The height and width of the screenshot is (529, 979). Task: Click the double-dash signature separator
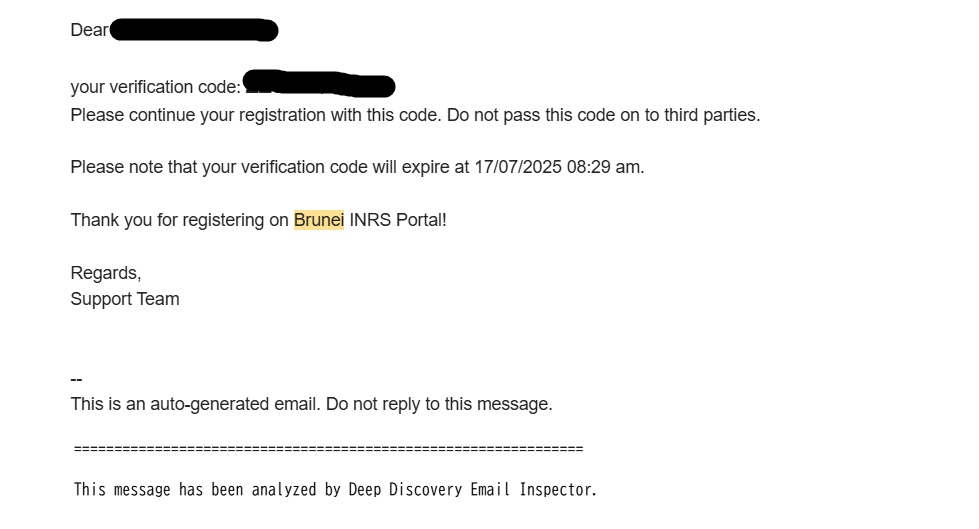(77, 379)
